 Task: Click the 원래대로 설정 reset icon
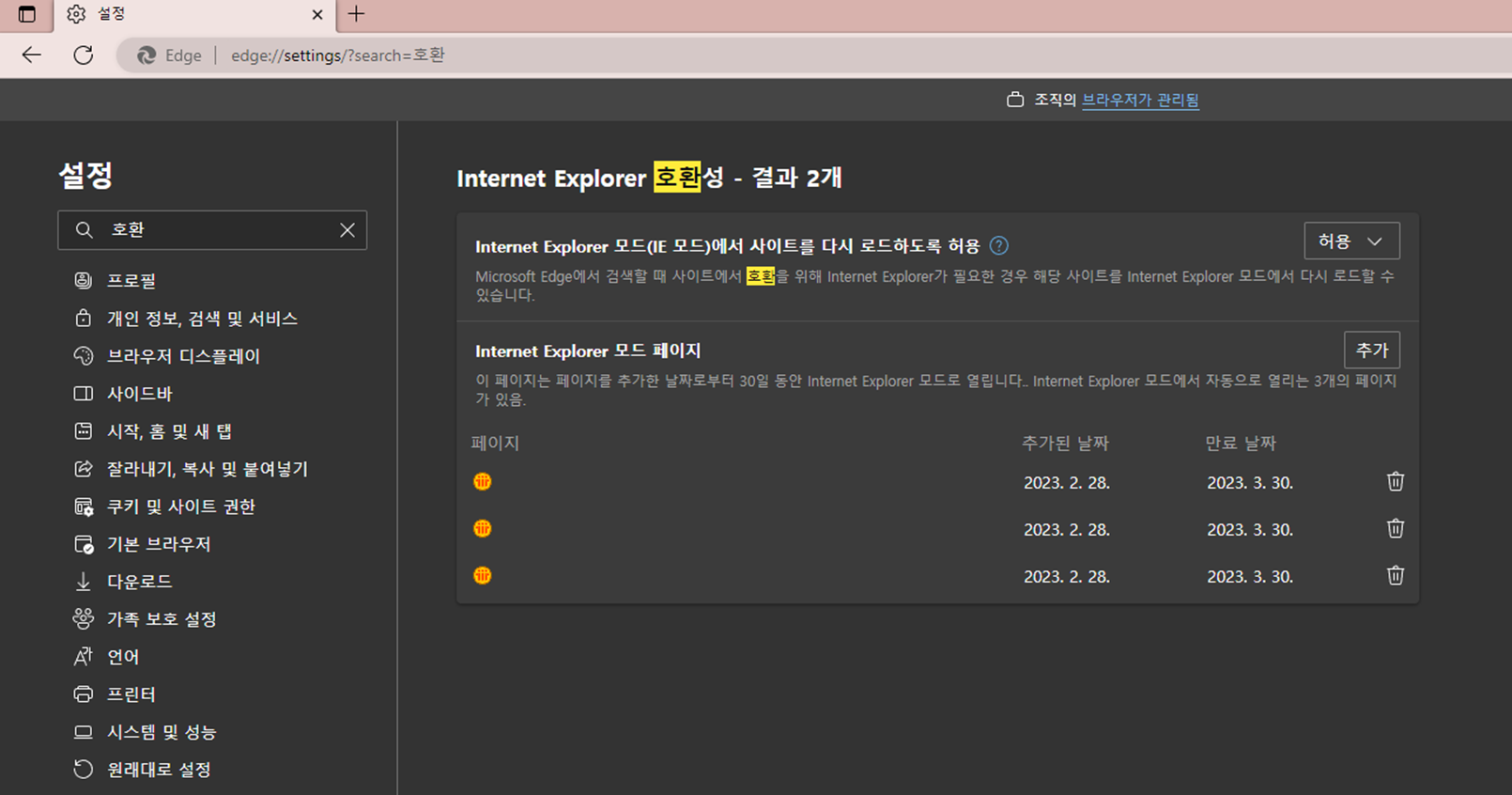click(x=84, y=769)
